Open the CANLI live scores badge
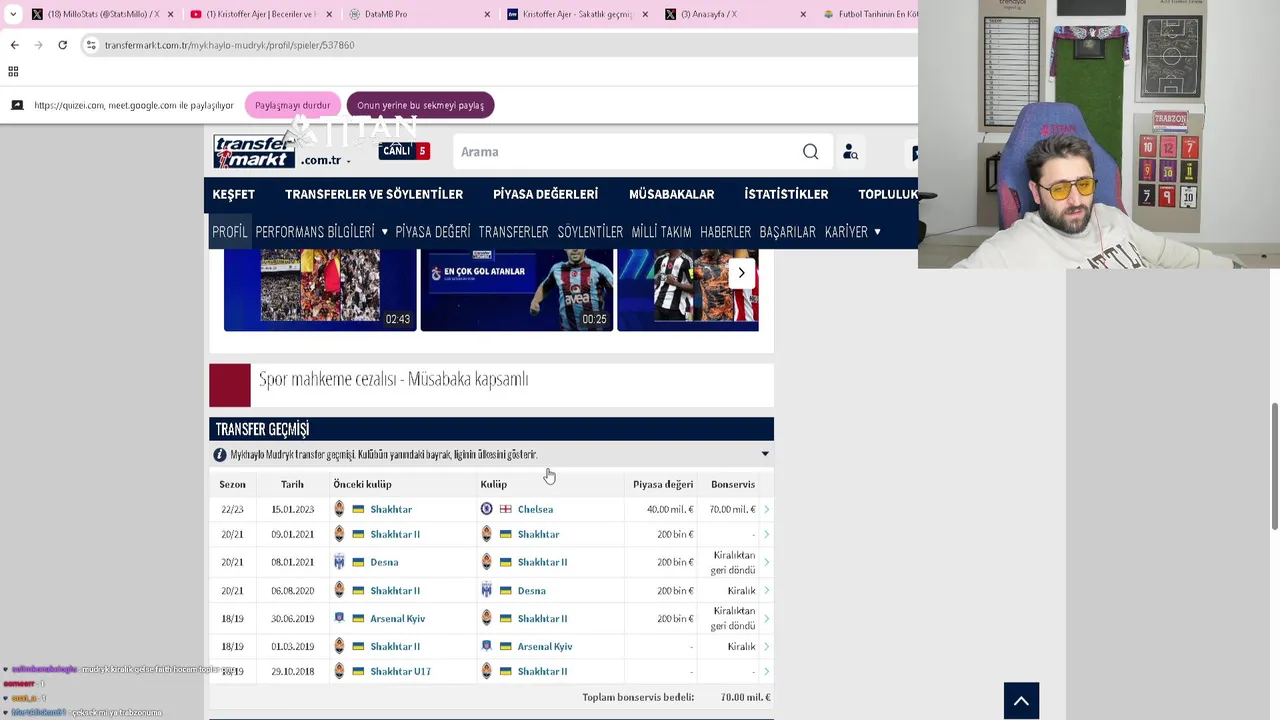 [404, 151]
